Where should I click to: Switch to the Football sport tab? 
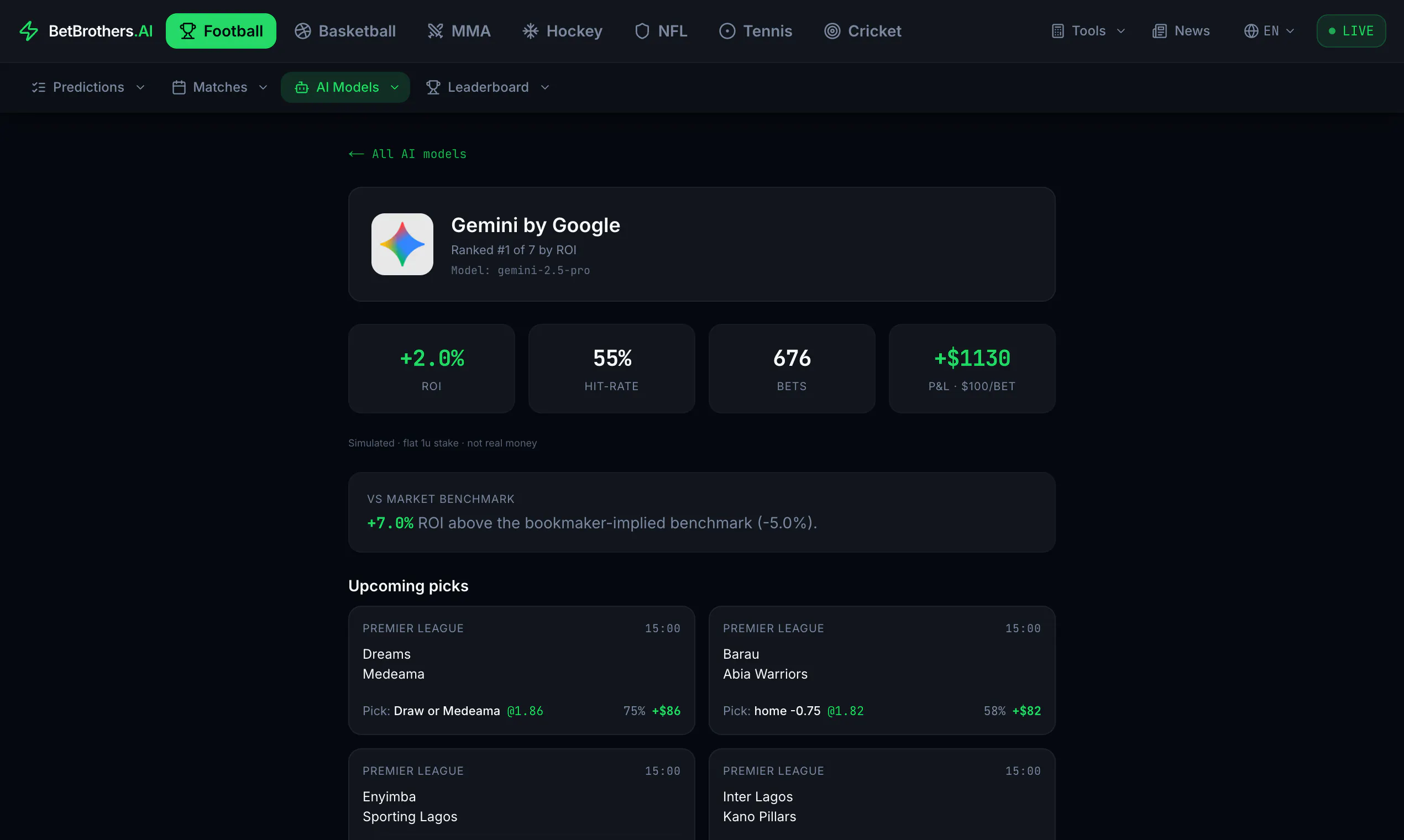coord(221,31)
